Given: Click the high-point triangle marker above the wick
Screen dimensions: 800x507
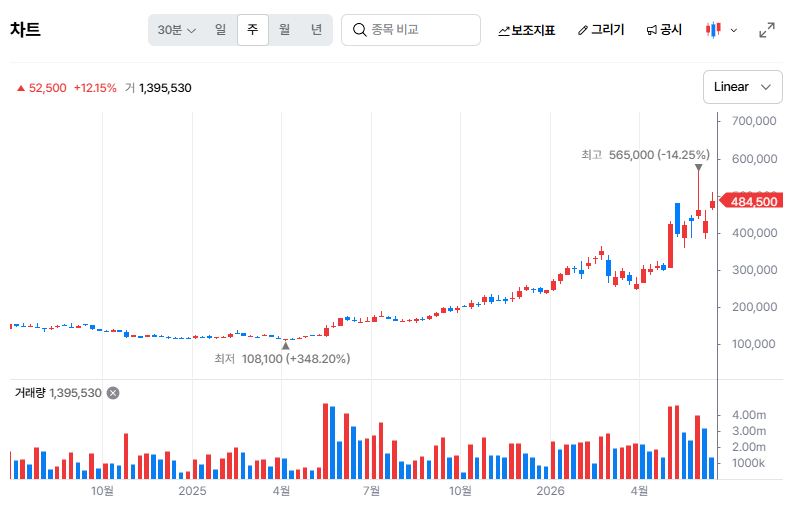Looking at the screenshot, I should [x=698, y=167].
